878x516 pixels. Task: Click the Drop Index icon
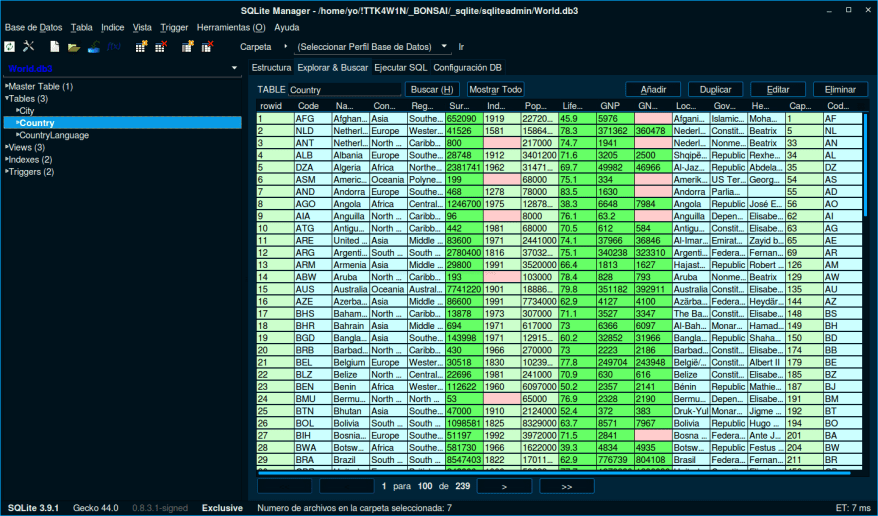click(207, 47)
